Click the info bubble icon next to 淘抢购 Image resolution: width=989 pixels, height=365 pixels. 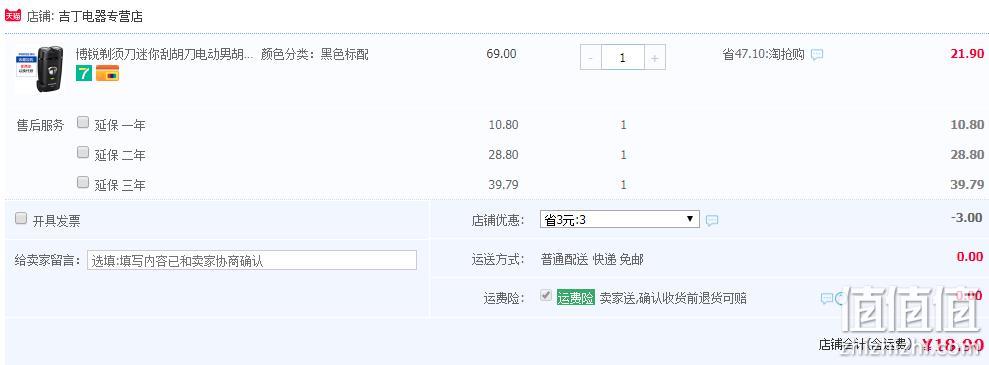click(817, 55)
